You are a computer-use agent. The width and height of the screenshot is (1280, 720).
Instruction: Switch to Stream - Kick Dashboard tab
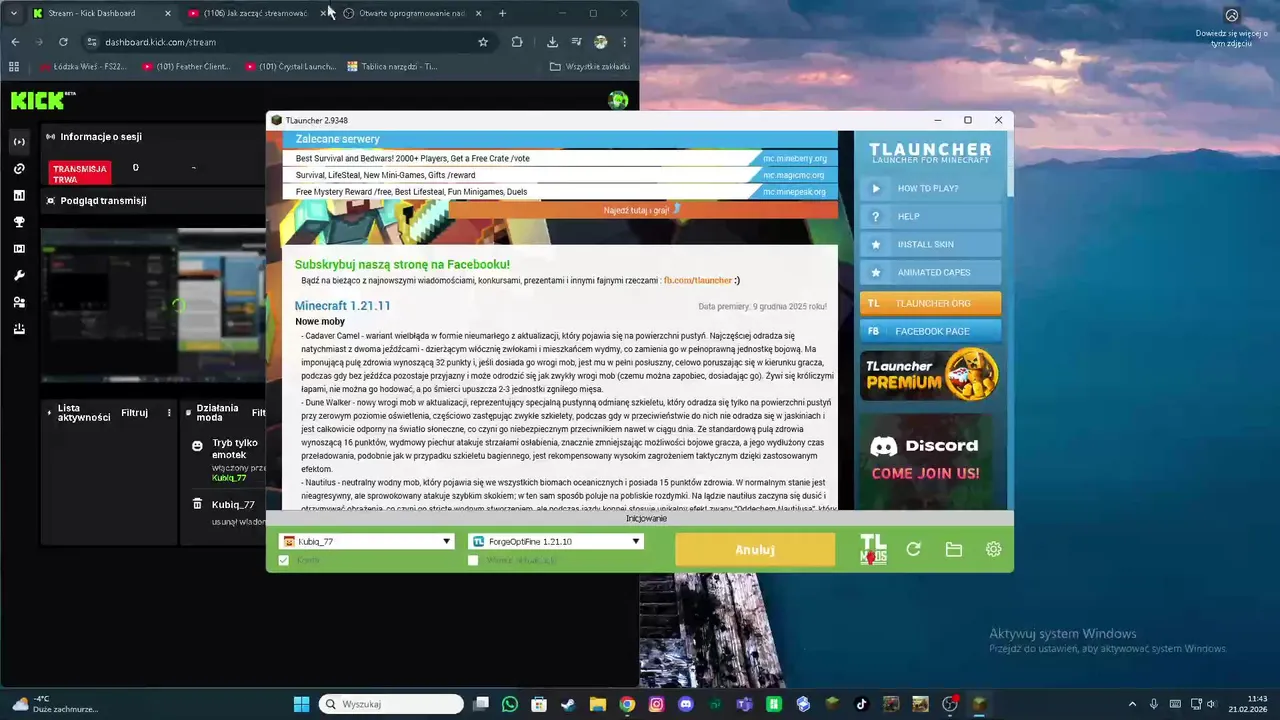click(100, 13)
